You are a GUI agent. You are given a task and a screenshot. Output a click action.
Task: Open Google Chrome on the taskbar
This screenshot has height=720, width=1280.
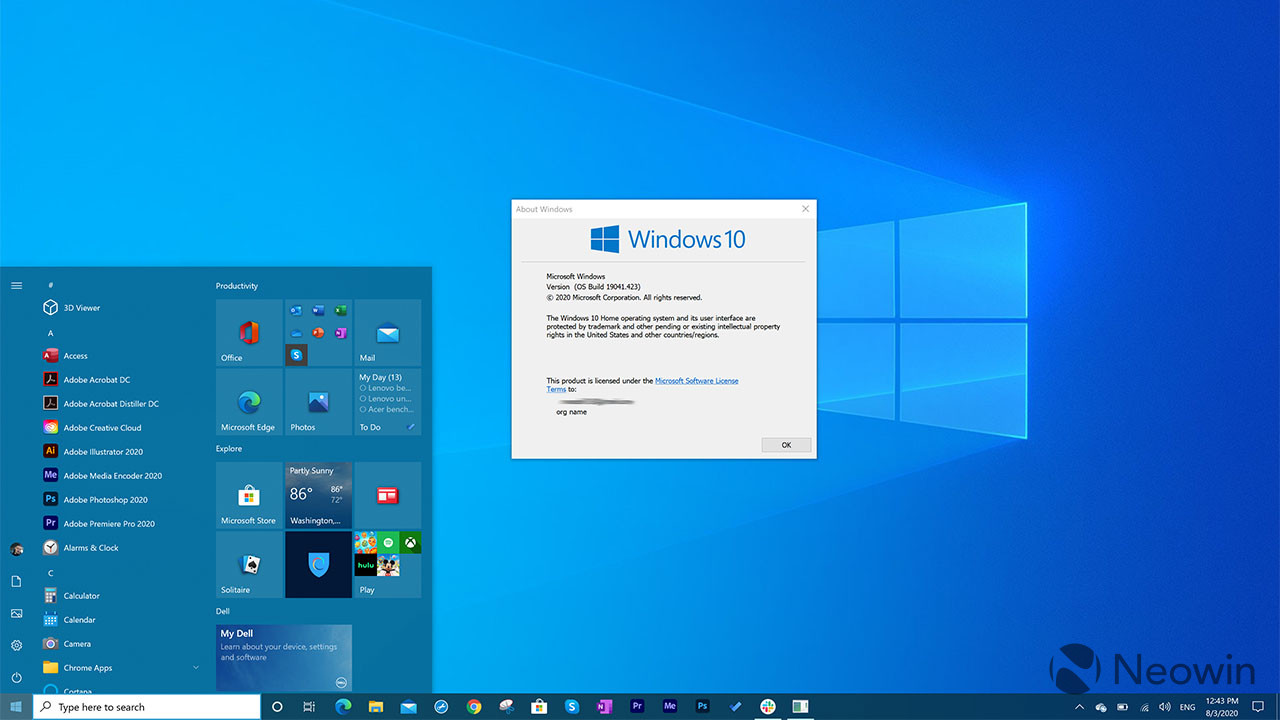point(474,707)
